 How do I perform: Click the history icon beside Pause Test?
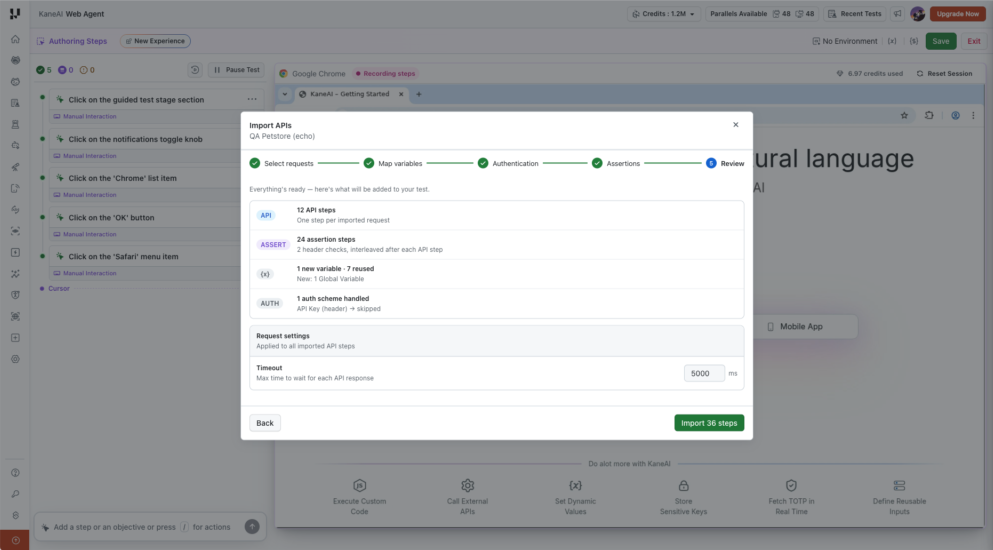tap(195, 70)
